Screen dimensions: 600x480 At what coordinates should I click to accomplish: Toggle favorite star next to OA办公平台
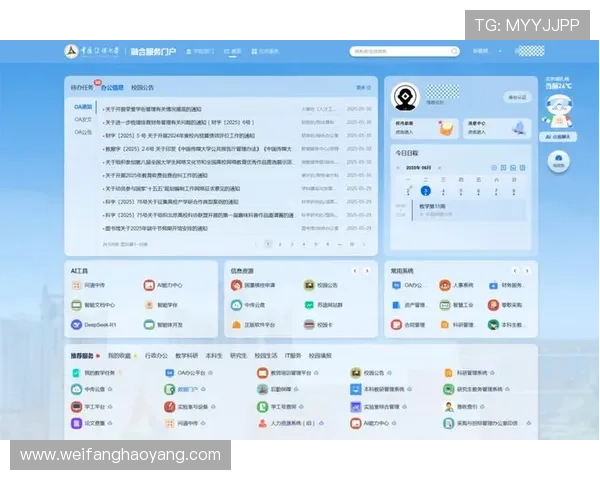click(x=210, y=372)
